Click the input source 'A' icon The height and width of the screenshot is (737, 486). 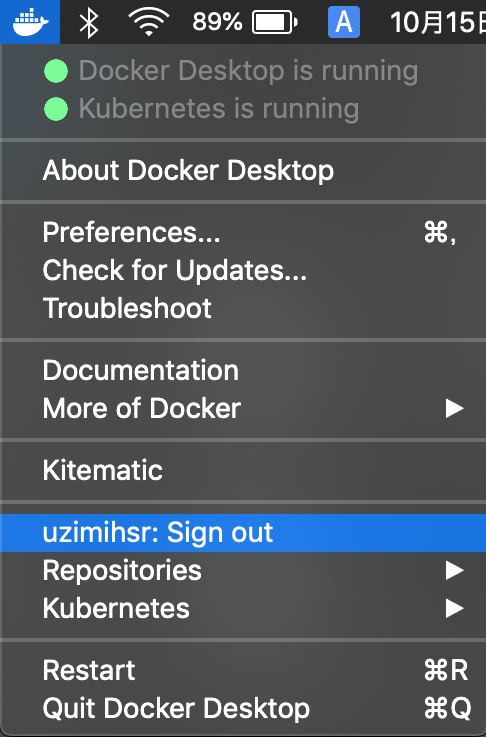[344, 22]
